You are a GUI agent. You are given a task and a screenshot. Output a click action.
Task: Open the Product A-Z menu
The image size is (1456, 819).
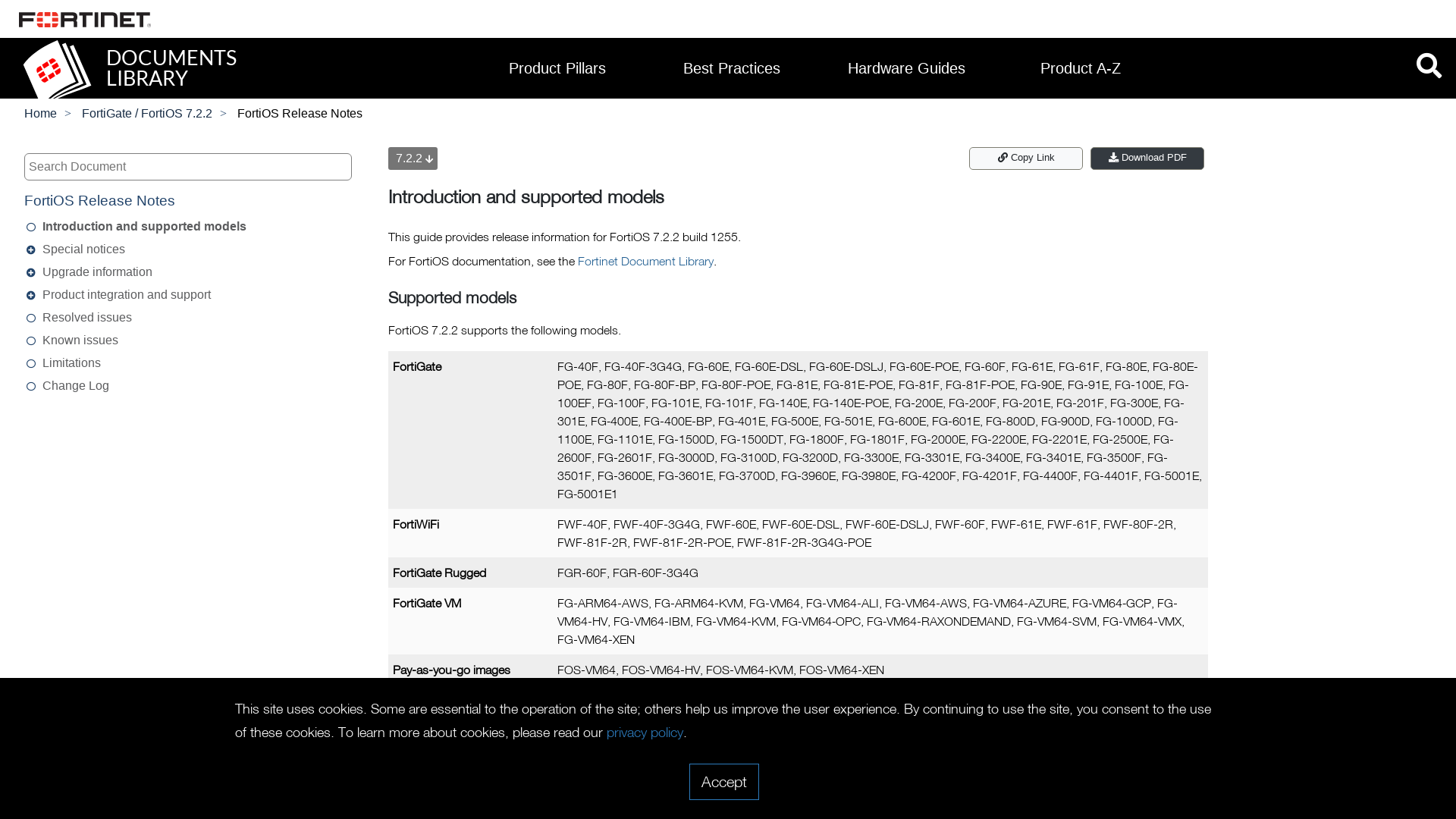[1080, 68]
